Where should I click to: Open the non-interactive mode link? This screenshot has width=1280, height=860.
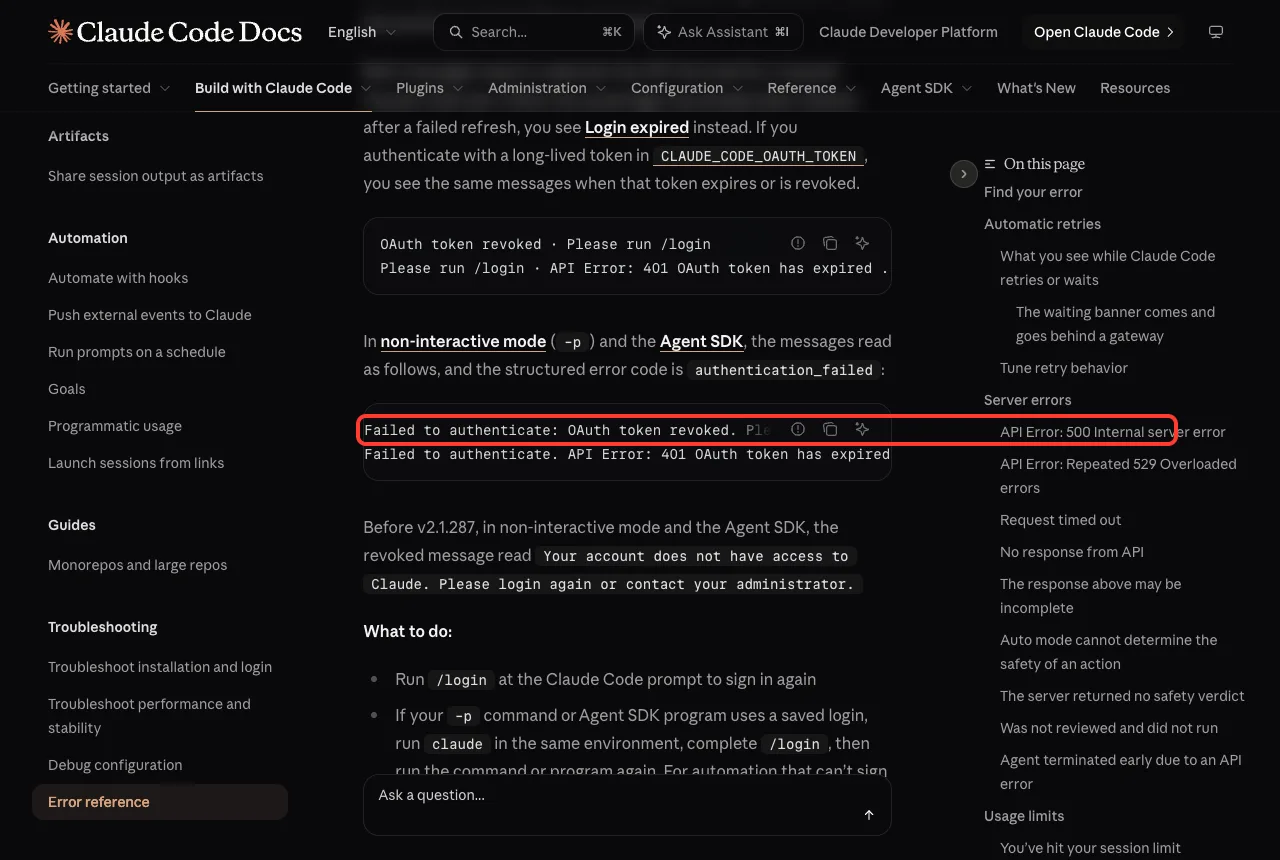pyautogui.click(x=463, y=341)
